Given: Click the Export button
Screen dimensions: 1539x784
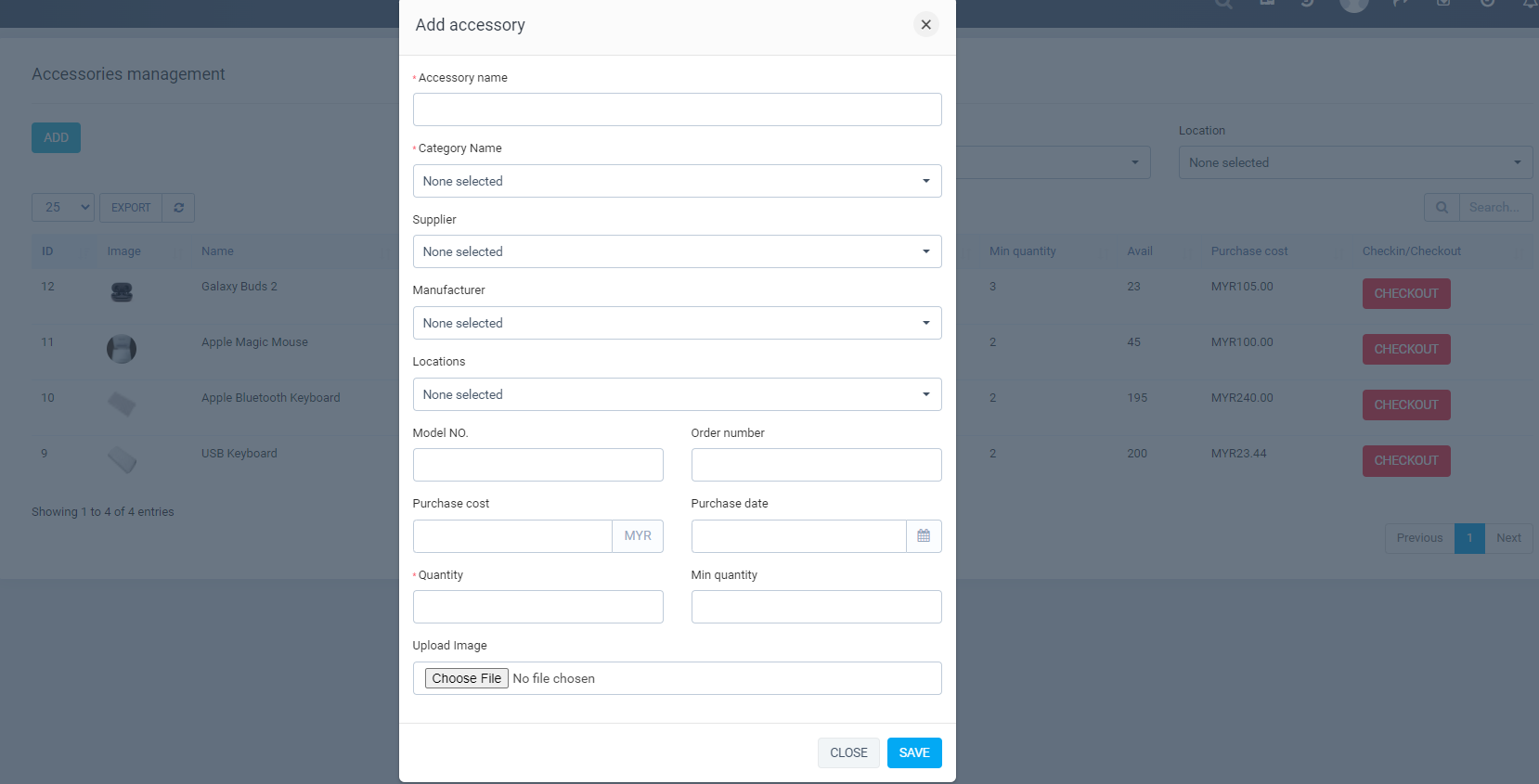Looking at the screenshot, I should pos(131,208).
